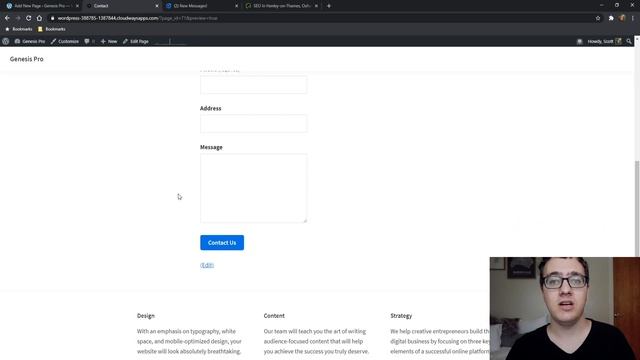Open the yellow Bookmarks folder
This screenshot has height=360, width=640.
point(51,29)
